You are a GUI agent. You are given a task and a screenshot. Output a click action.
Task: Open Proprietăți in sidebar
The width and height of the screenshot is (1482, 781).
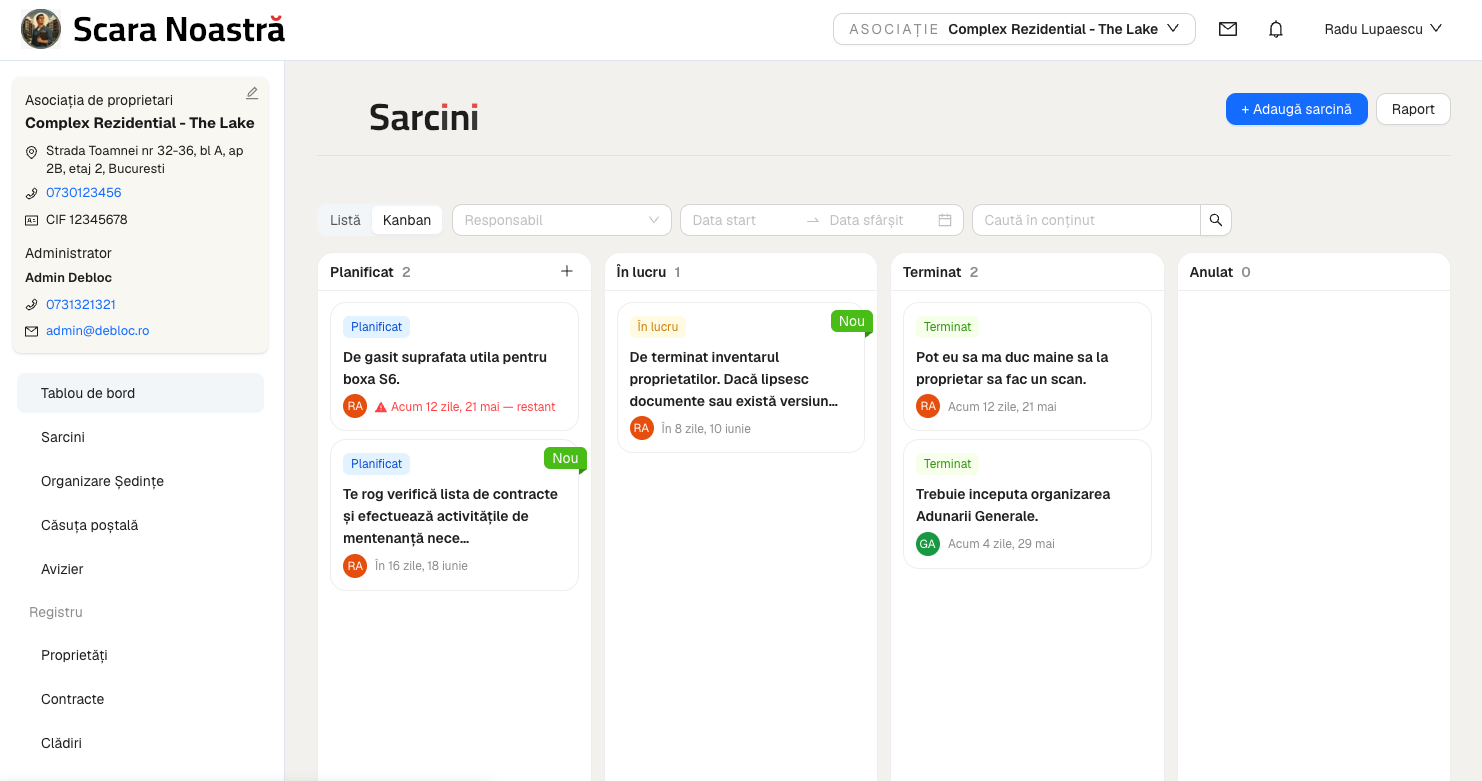pyautogui.click(x=140, y=655)
